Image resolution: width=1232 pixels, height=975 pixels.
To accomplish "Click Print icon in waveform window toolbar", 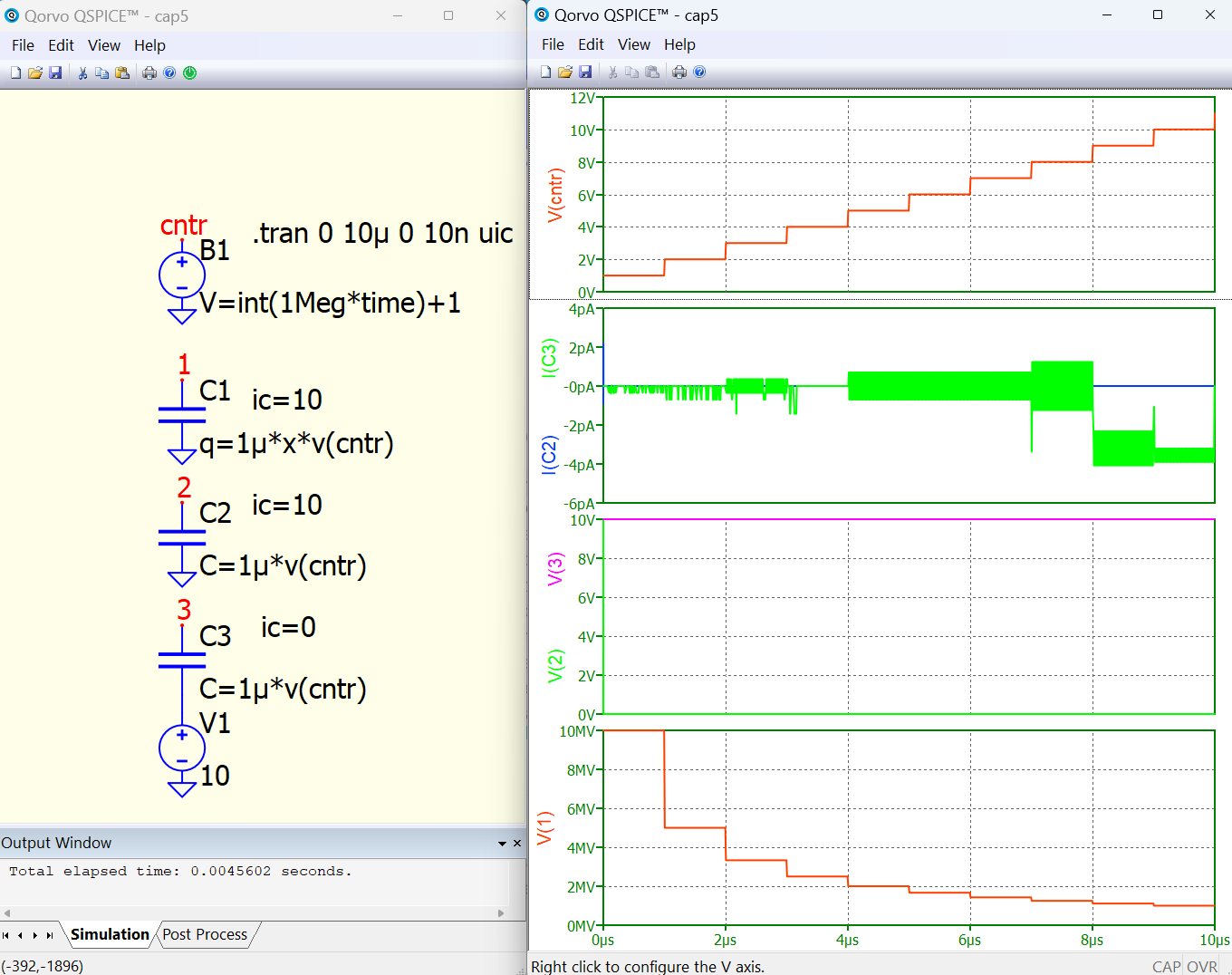I will click(679, 72).
